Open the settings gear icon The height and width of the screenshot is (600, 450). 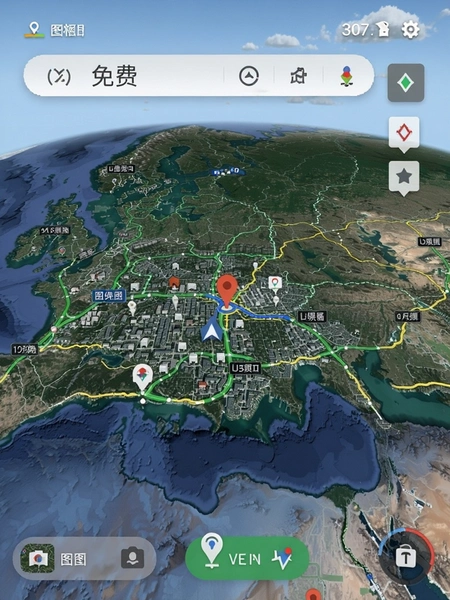[x=410, y=29]
